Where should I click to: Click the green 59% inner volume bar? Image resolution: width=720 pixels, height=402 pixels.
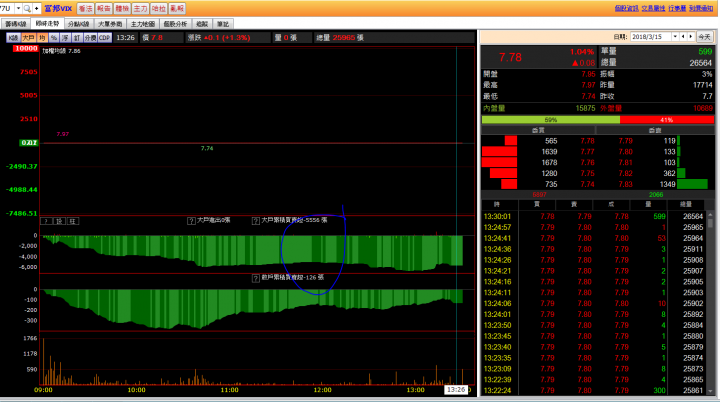[x=551, y=120]
